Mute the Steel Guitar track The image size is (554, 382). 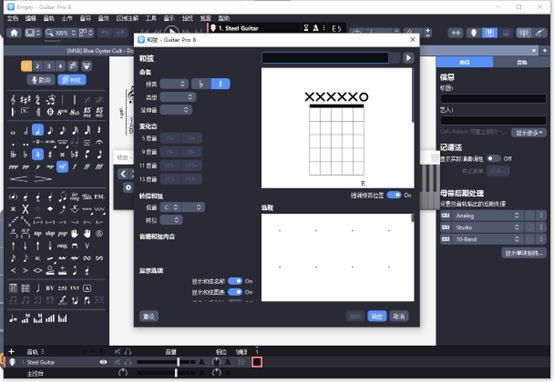(118, 362)
